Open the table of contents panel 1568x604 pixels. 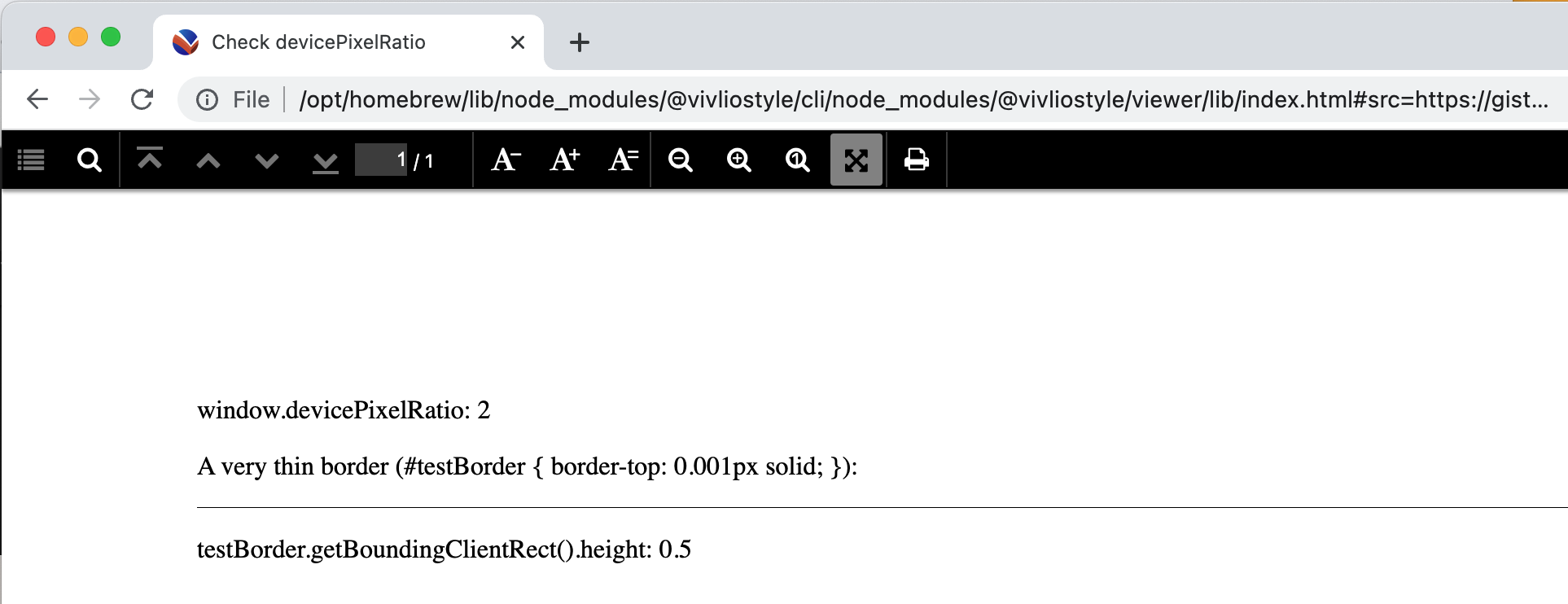(31, 160)
